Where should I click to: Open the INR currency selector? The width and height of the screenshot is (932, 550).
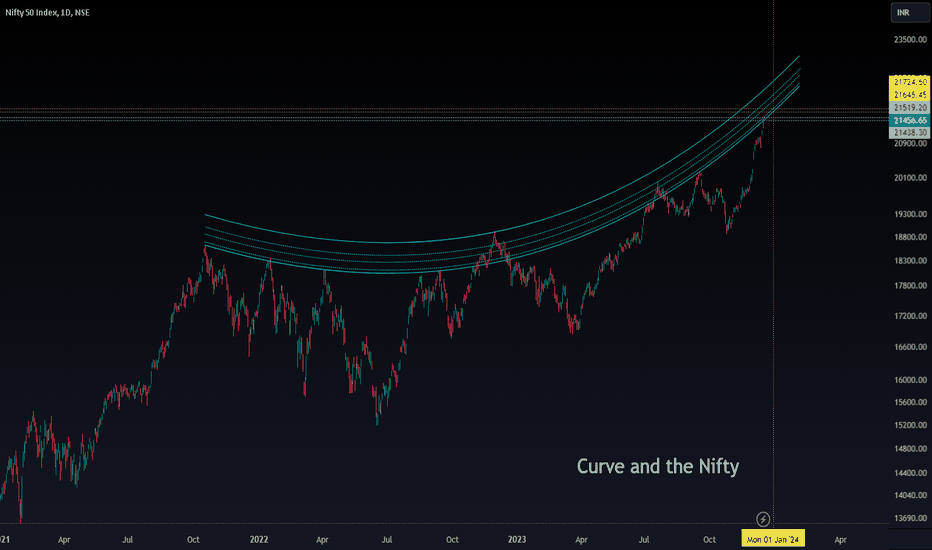click(909, 12)
